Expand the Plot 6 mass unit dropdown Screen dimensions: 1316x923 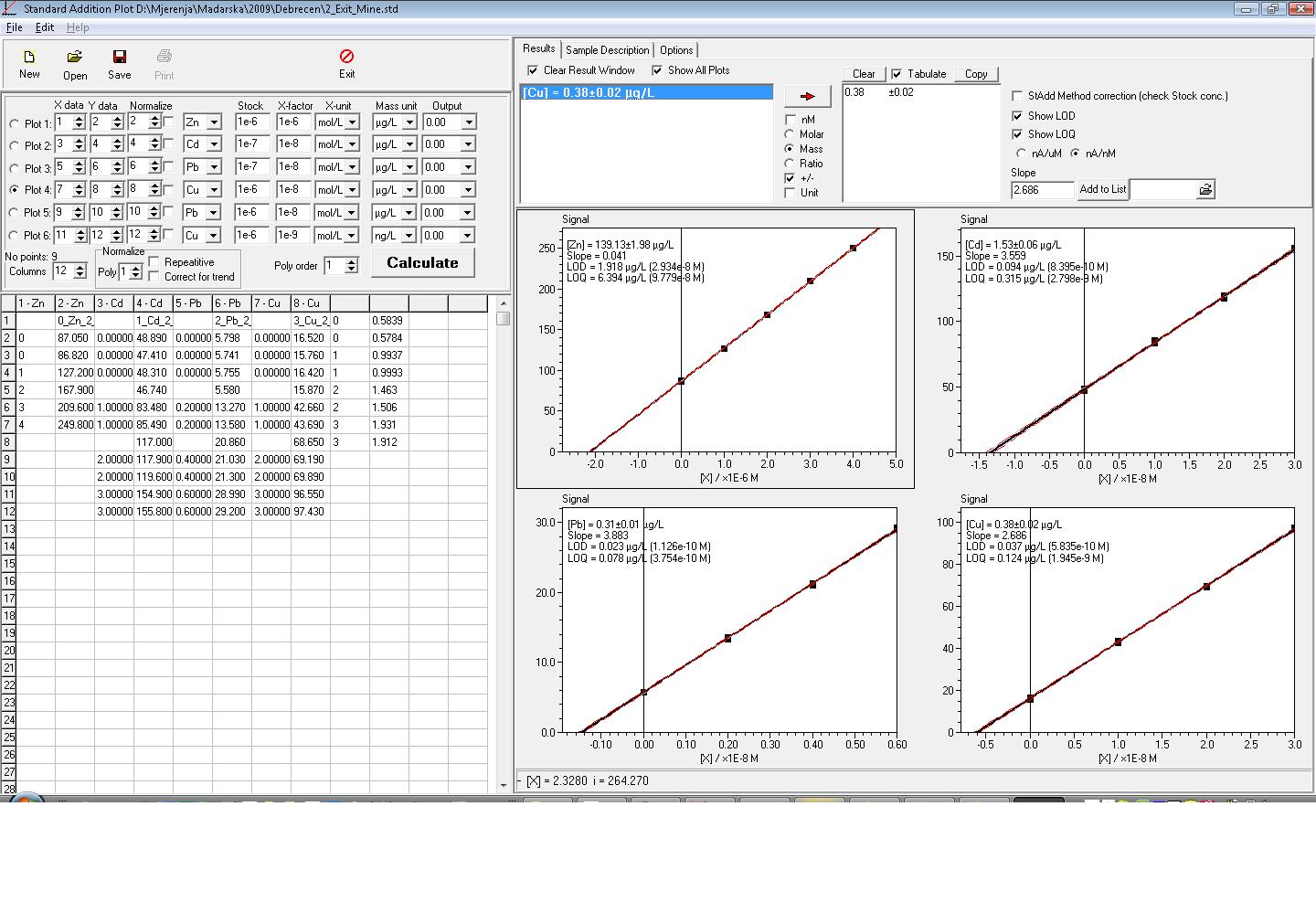click(x=409, y=236)
